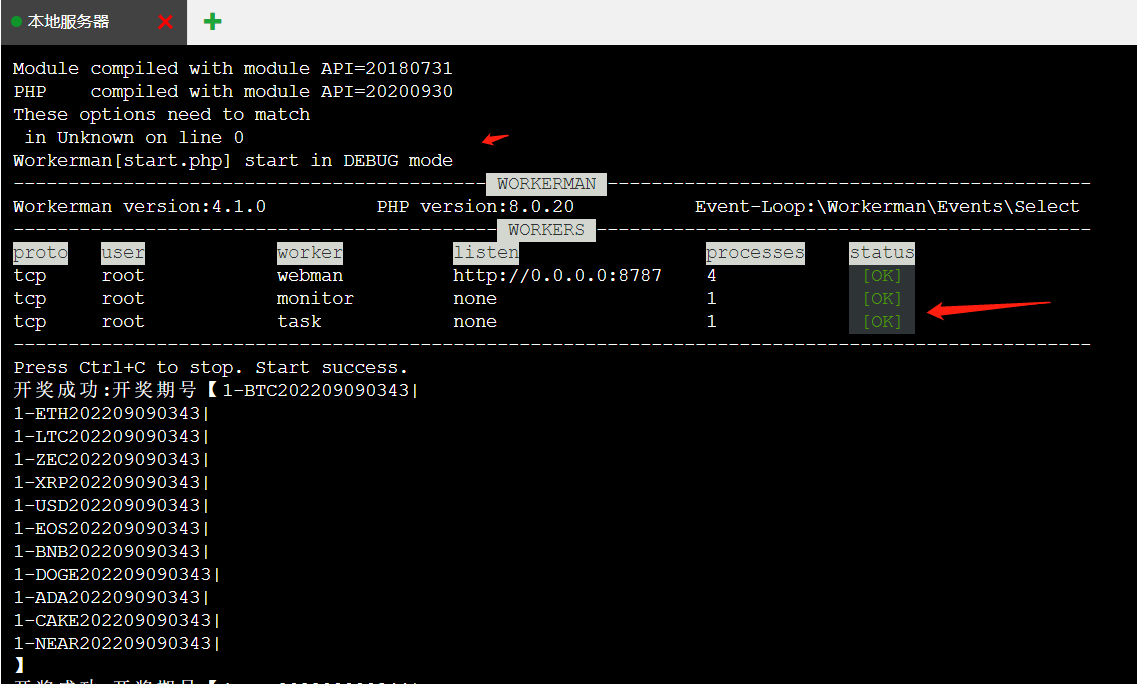
Task: Click 'tcp' in the webman row
Action: pos(30,276)
